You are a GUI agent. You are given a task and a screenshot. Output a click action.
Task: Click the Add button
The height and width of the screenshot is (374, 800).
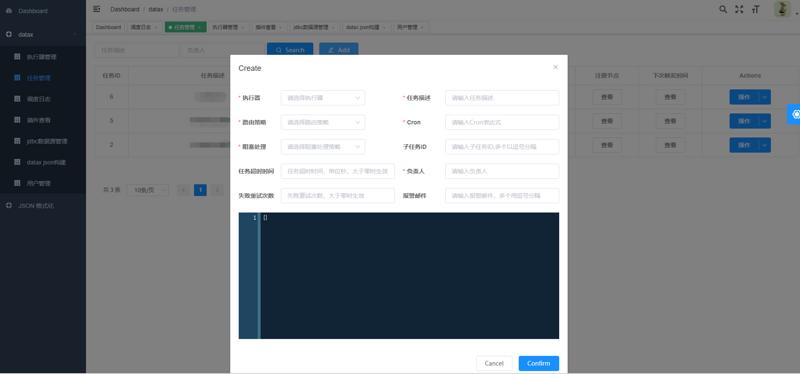[x=339, y=50]
